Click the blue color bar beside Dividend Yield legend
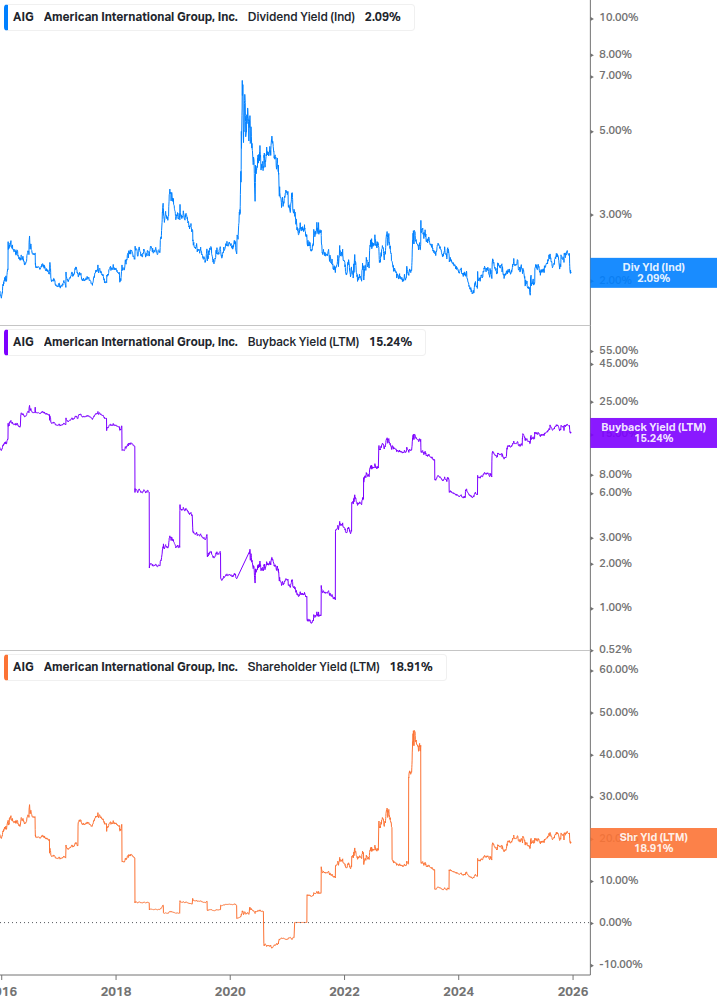Viewport: 717px width, 1005px height. point(6,17)
